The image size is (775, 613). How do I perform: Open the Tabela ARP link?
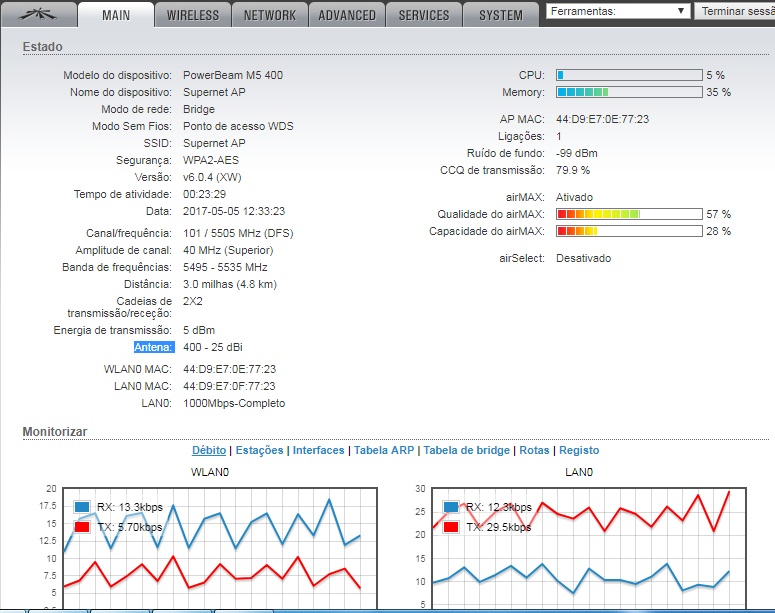384,450
